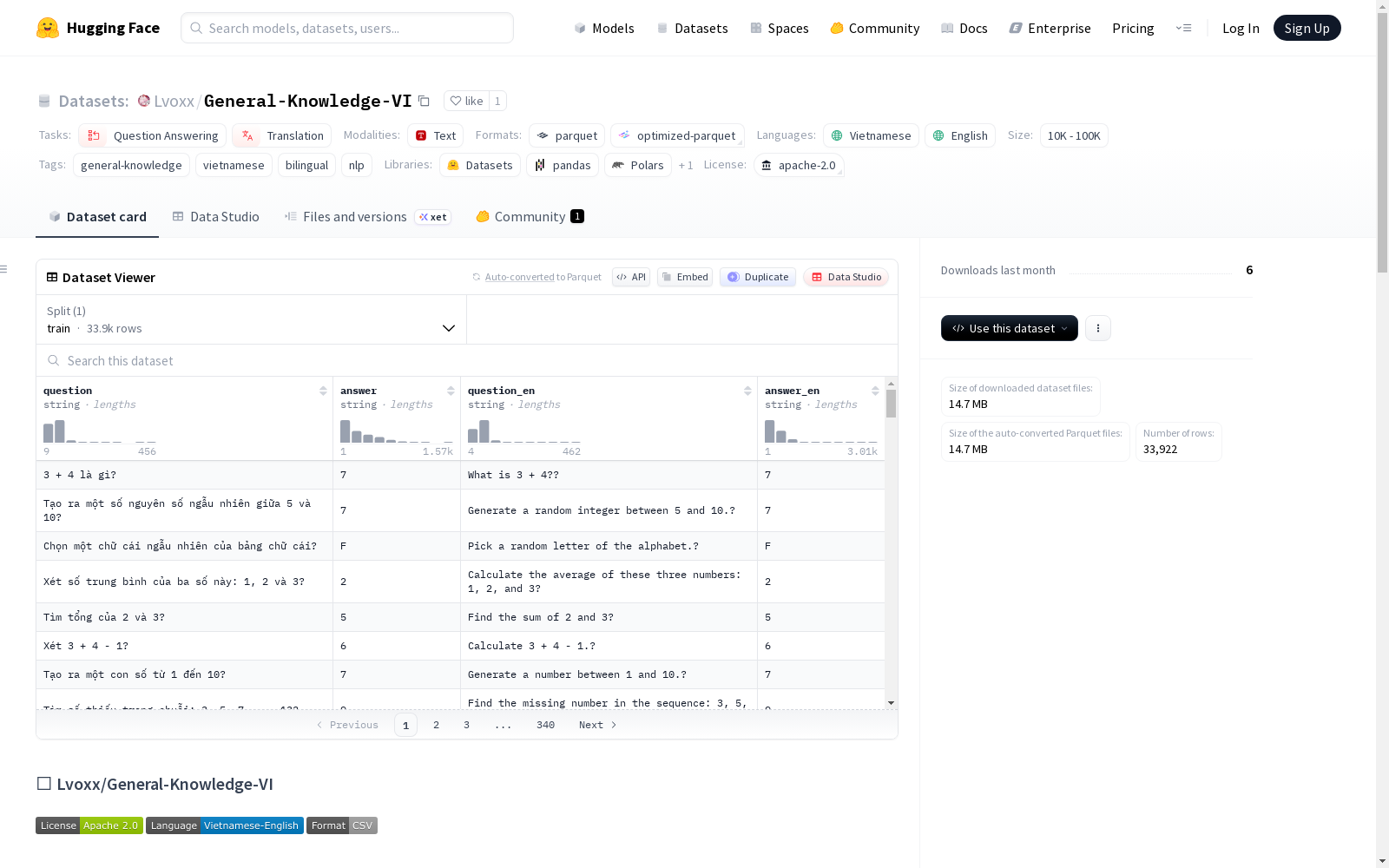Switch to the Data Studio tab
This screenshot has height=868, width=1389.
pos(216,217)
